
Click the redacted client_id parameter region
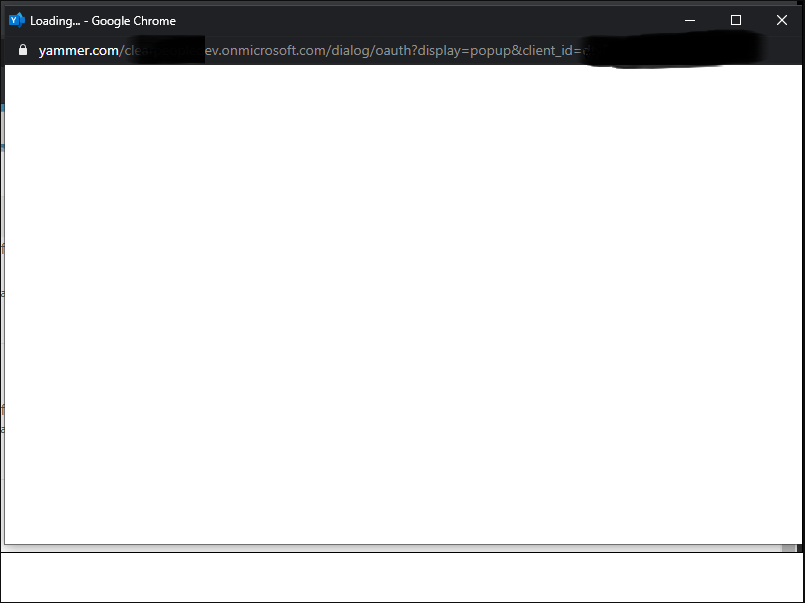pos(660,50)
